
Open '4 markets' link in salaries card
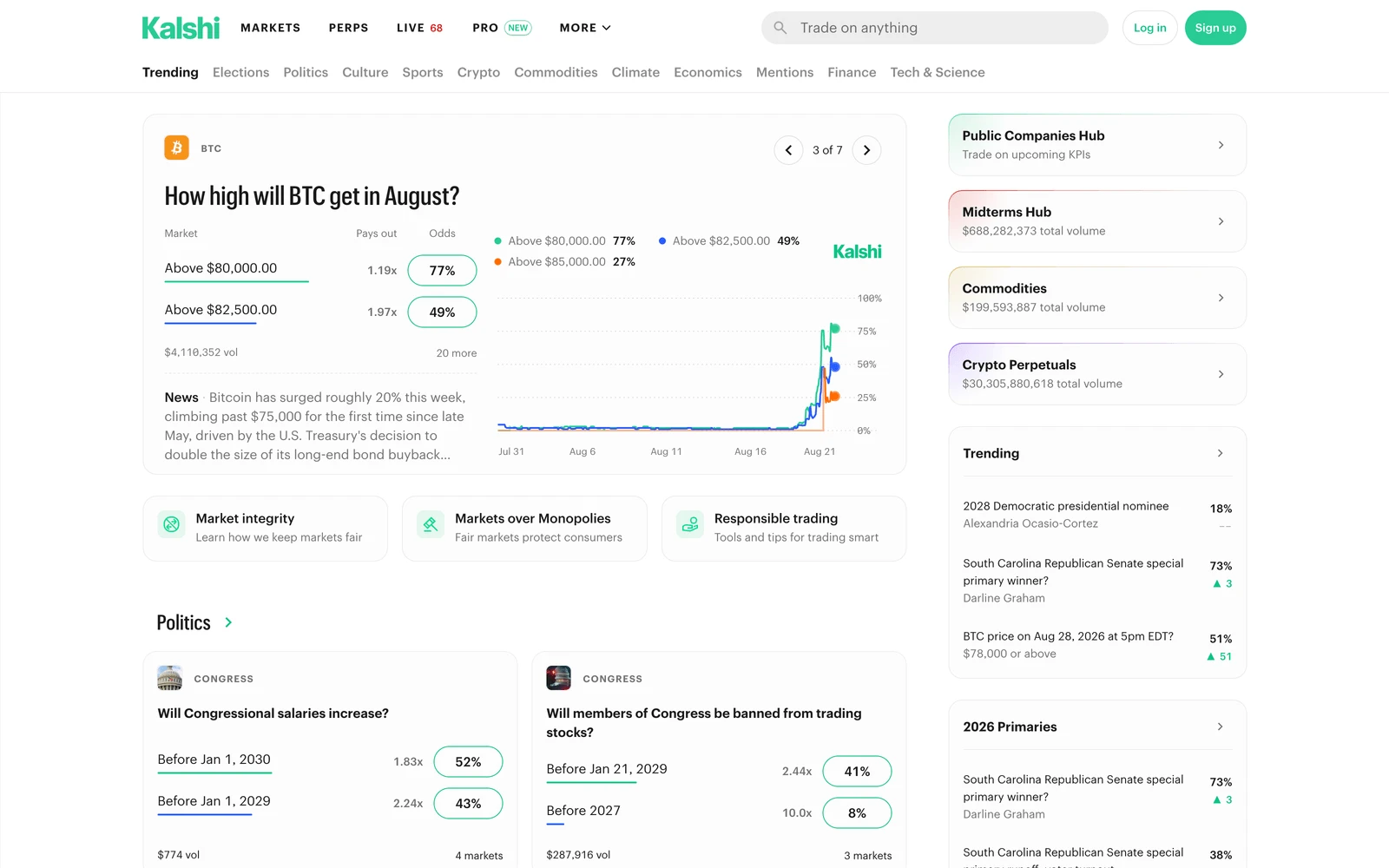click(x=479, y=855)
